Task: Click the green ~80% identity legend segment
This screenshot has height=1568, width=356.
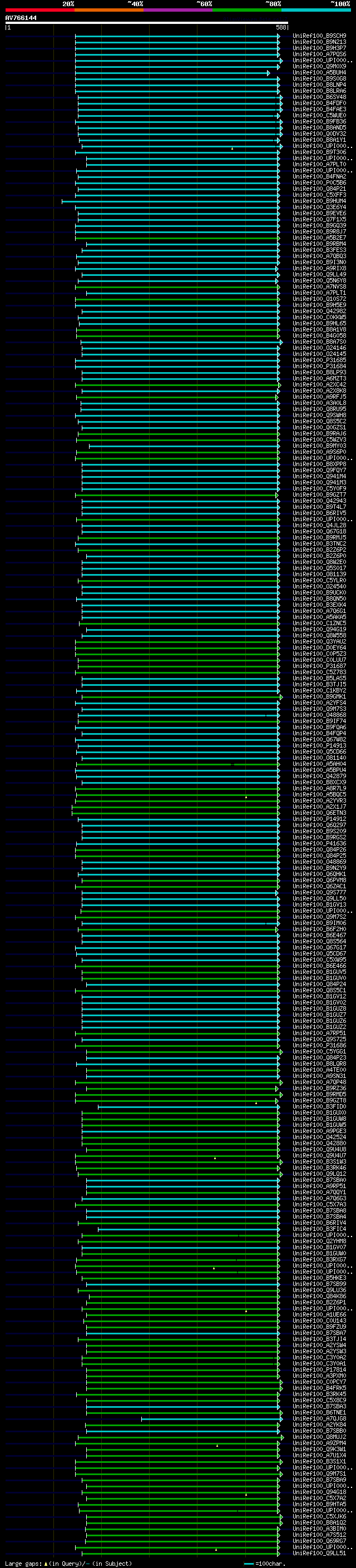Action: pyautogui.click(x=247, y=10)
